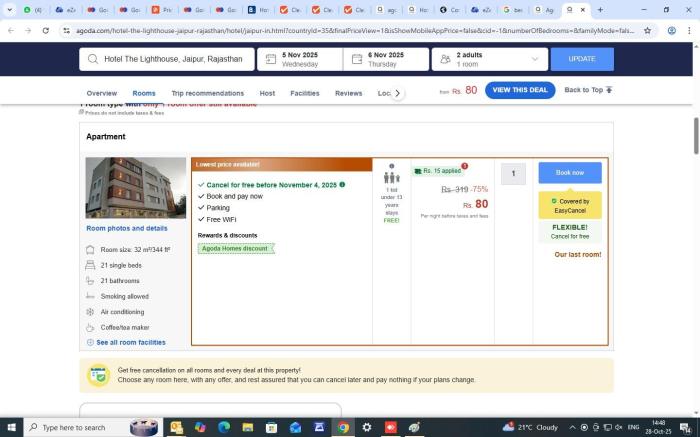Click the apartment building photo thumbnail
The width and height of the screenshot is (700, 437).
coord(136,188)
